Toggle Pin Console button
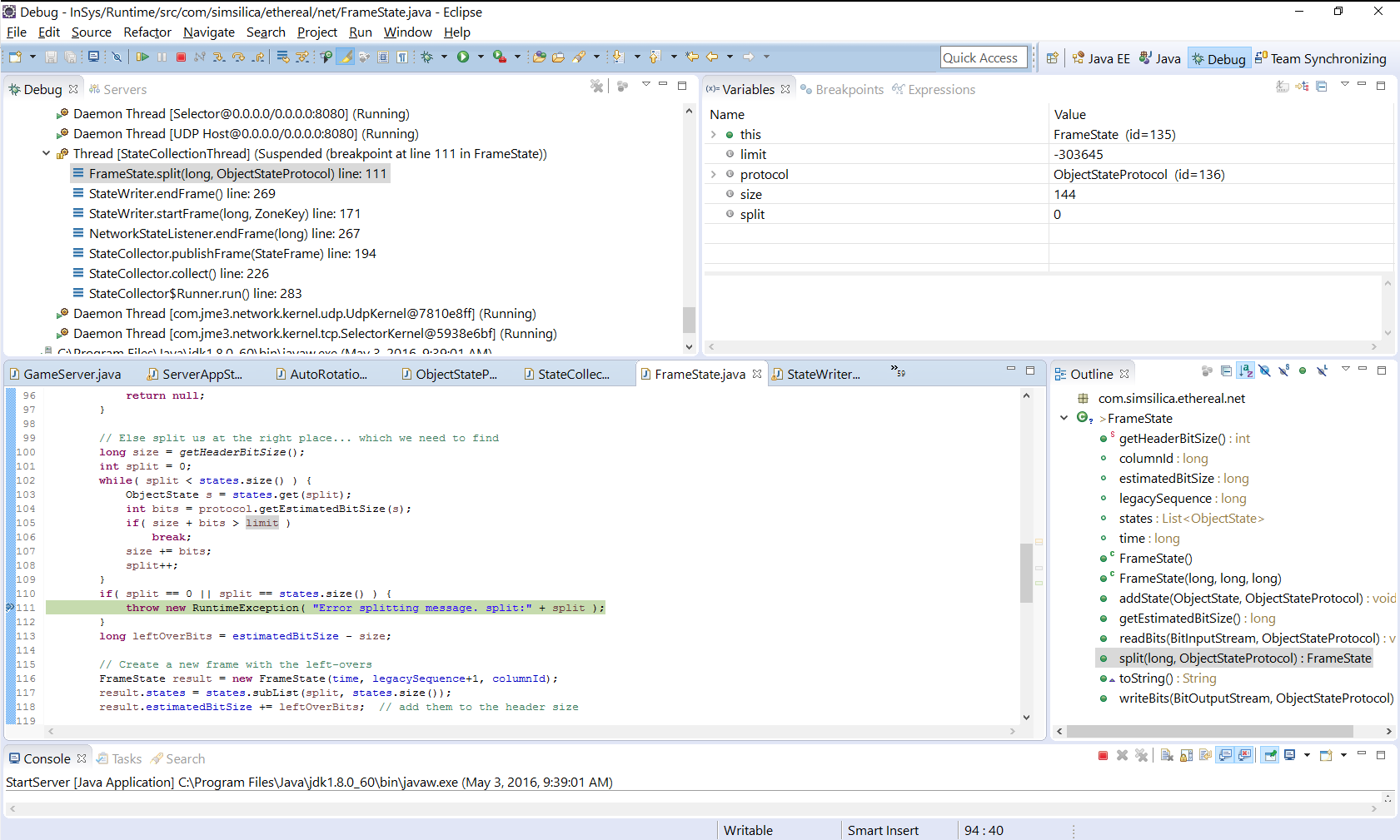Viewport: 1400px width, 840px height. [1270, 755]
